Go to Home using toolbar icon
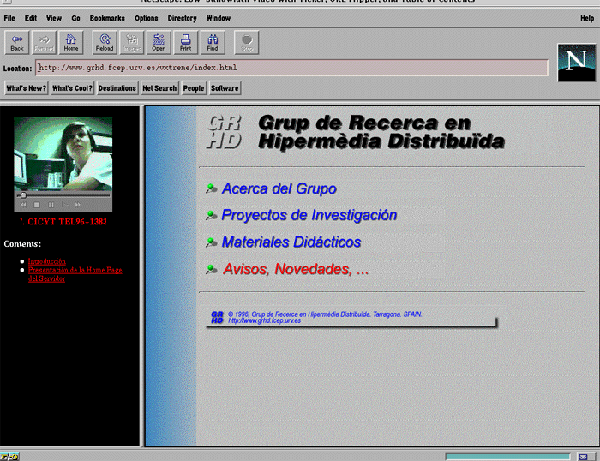The image size is (600, 461). point(71,41)
